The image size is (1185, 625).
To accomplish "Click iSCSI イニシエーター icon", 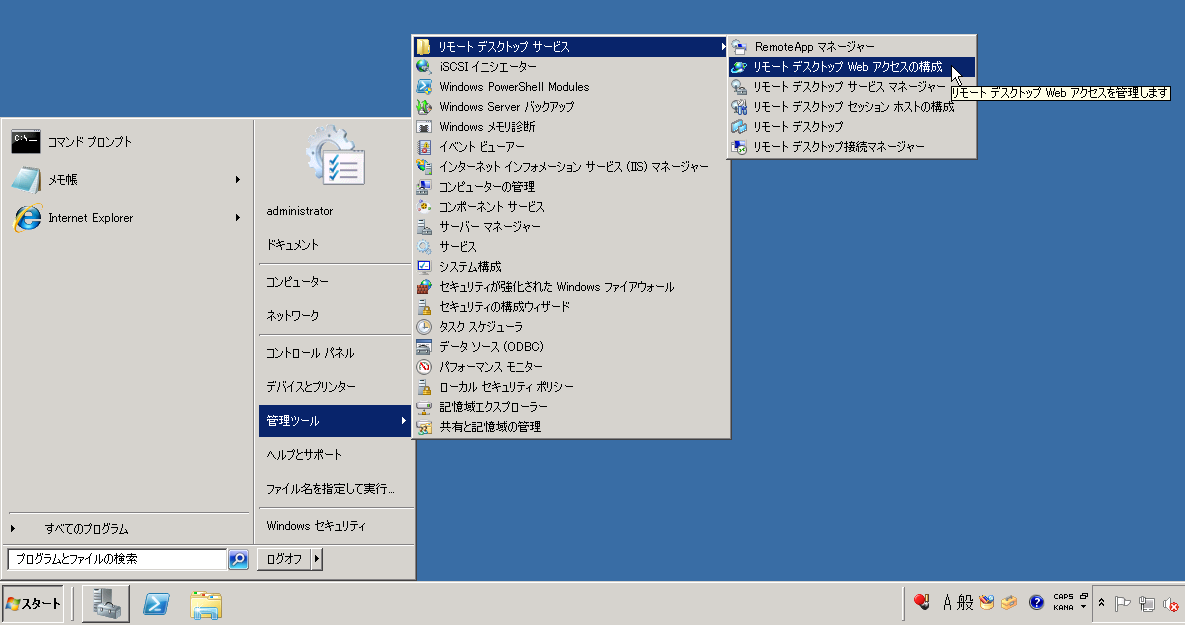I will pyautogui.click(x=424, y=67).
